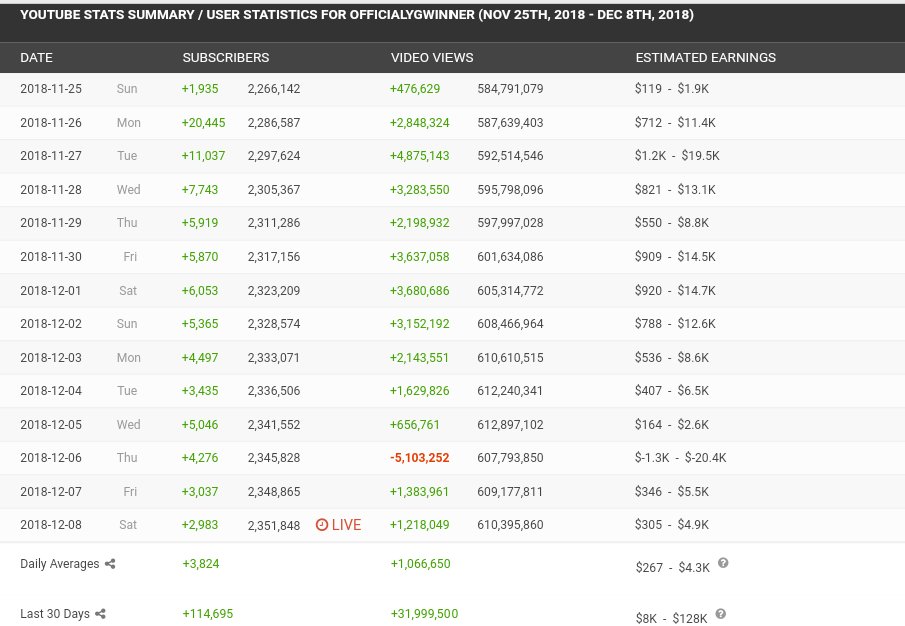Click earnings $119 - $1.9K

(x=672, y=89)
